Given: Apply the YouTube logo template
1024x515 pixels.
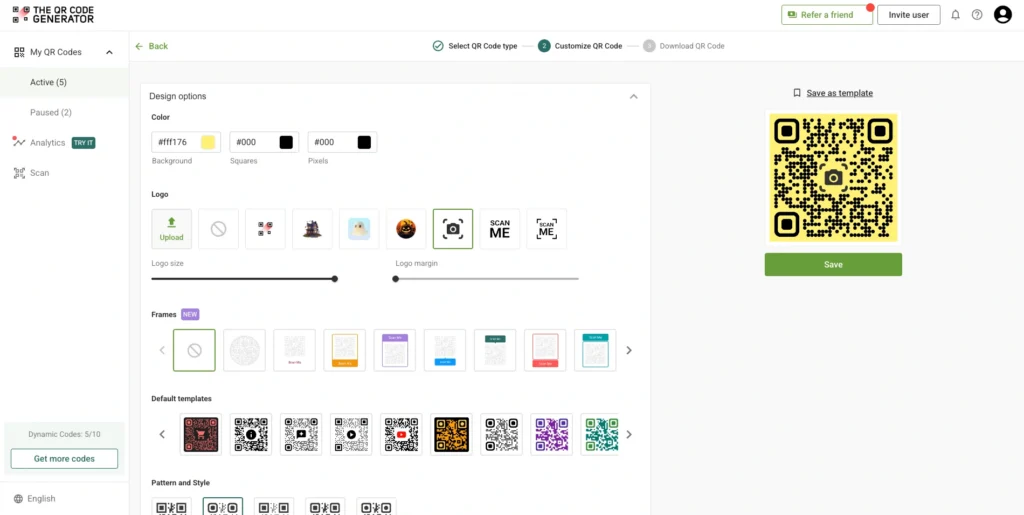Looking at the screenshot, I should click(401, 434).
